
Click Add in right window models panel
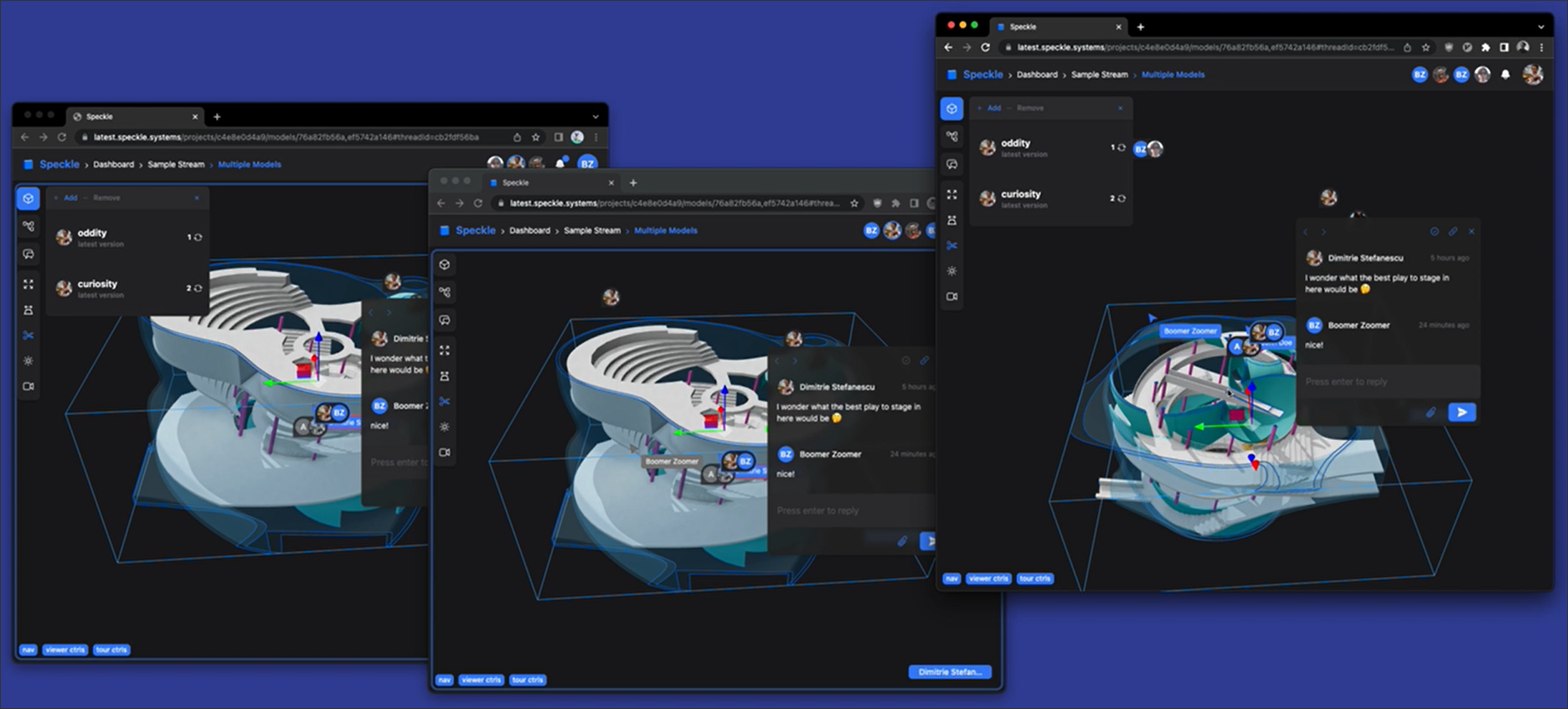(989, 108)
